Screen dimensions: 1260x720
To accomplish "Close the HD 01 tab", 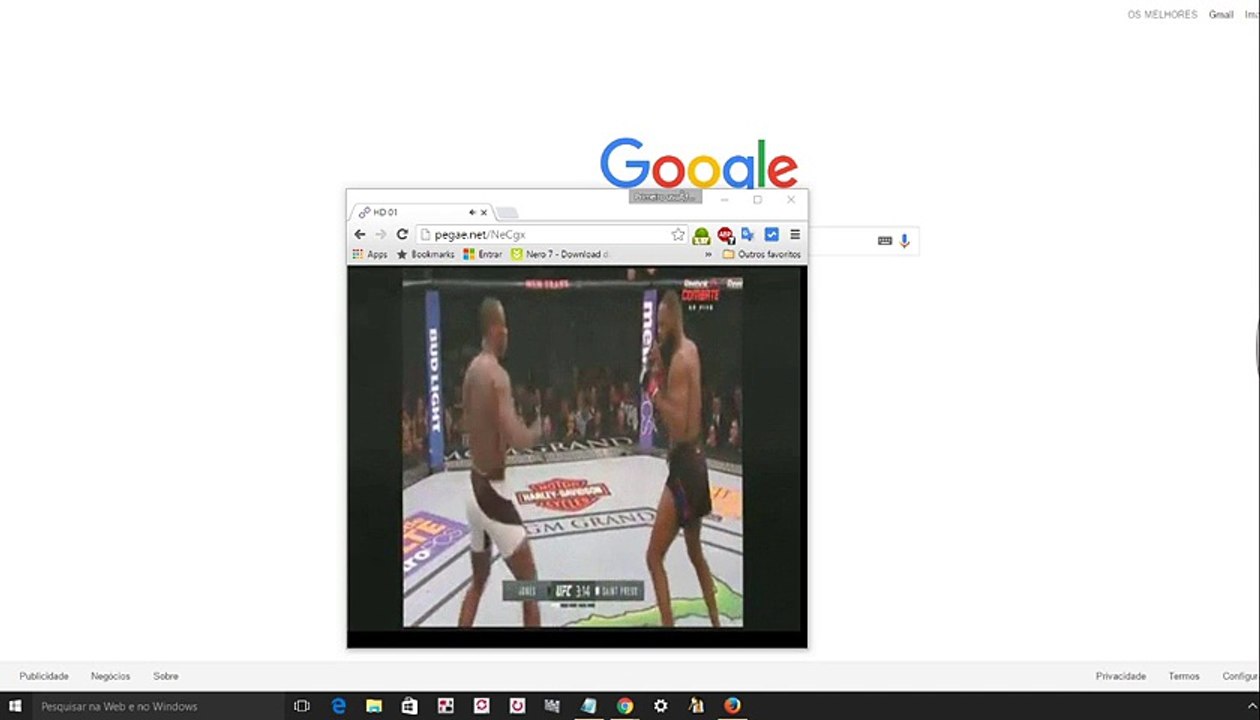I will [484, 212].
